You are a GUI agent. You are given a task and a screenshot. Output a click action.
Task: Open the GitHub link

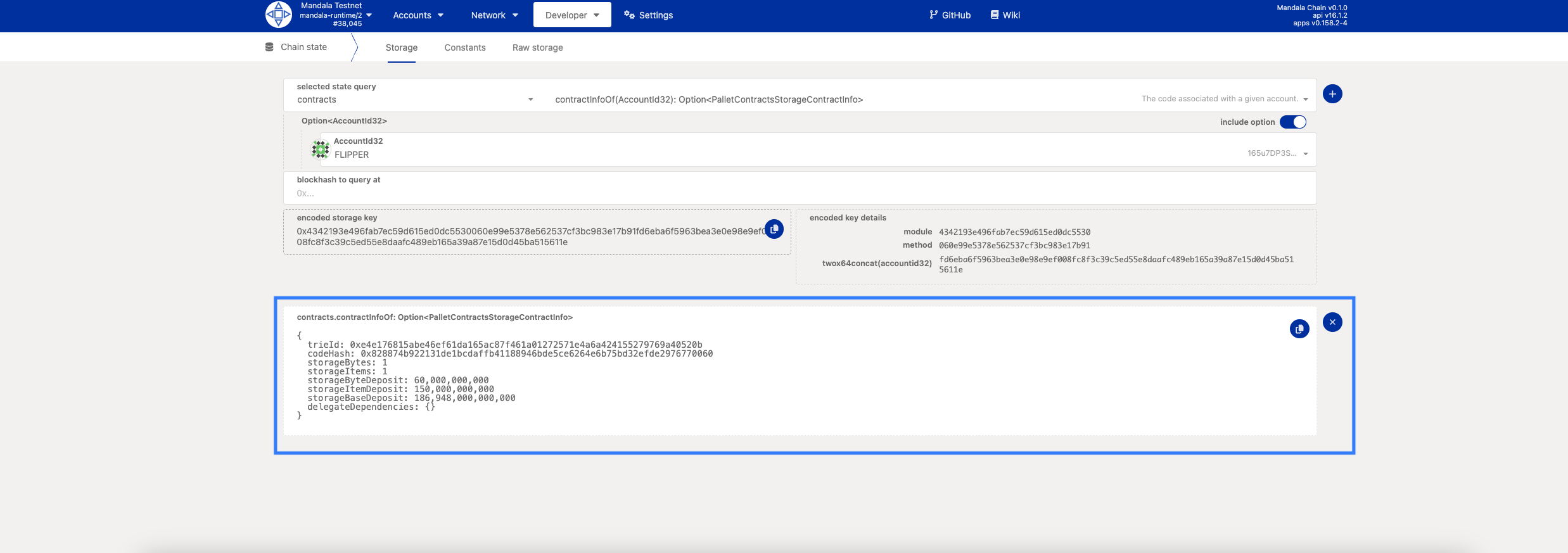pos(950,15)
